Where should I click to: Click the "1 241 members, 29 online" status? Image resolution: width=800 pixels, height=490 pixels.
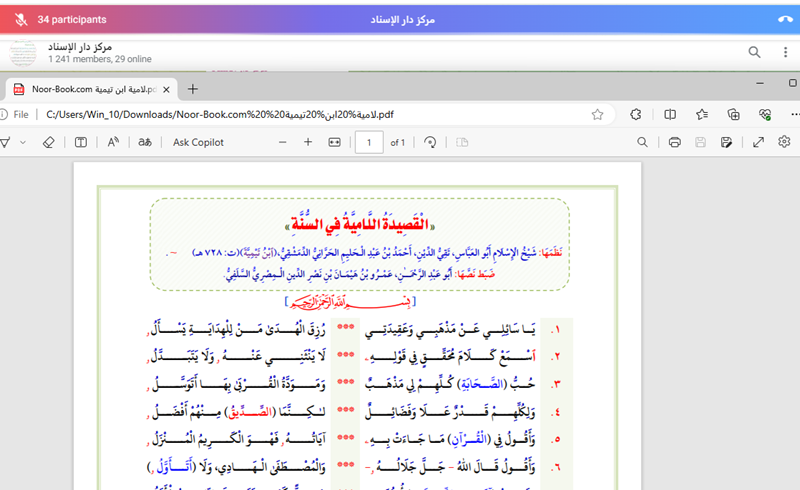click(100, 59)
